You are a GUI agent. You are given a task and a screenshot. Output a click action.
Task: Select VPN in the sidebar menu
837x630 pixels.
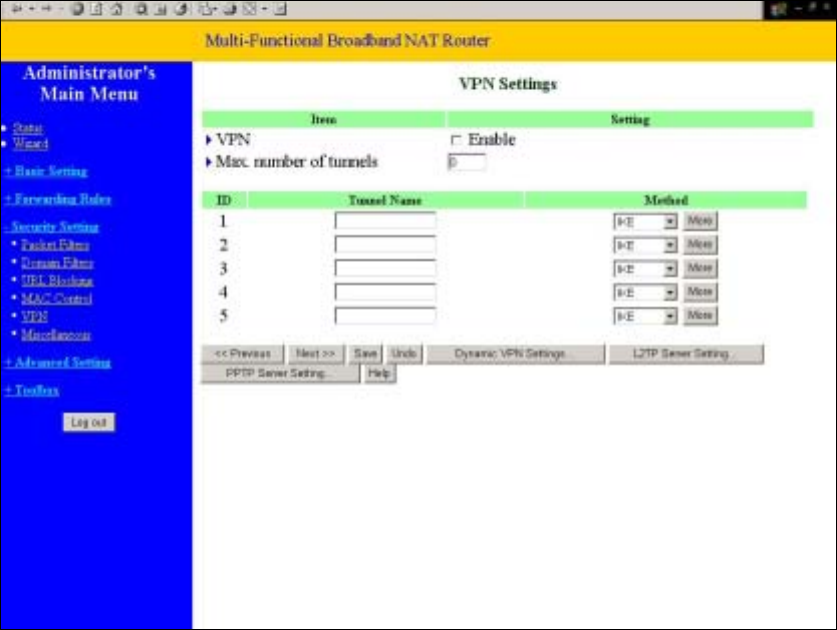pyautogui.click(x=34, y=317)
